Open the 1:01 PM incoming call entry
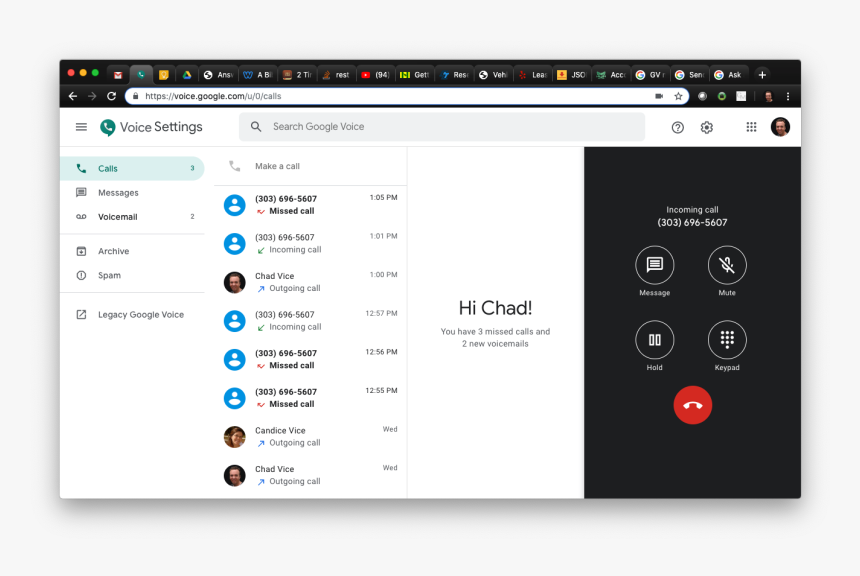 pos(310,244)
